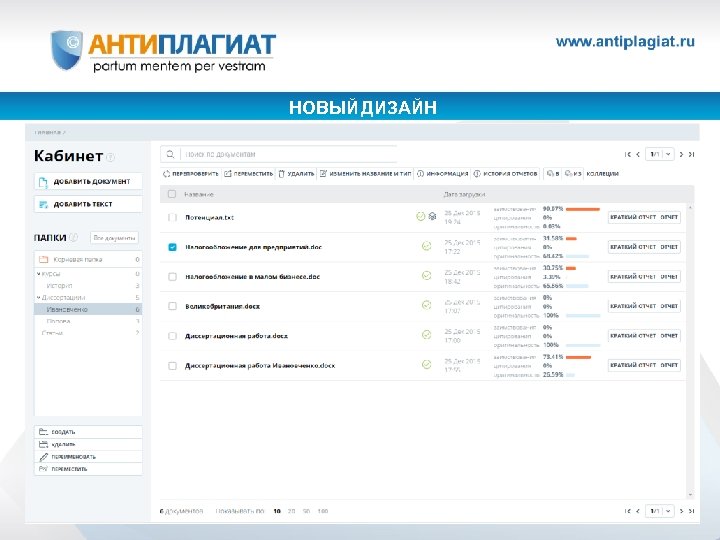Check Диссертационная работа Иванченко.docx checkbox
Screen dimensions: 720x540
[172, 366]
